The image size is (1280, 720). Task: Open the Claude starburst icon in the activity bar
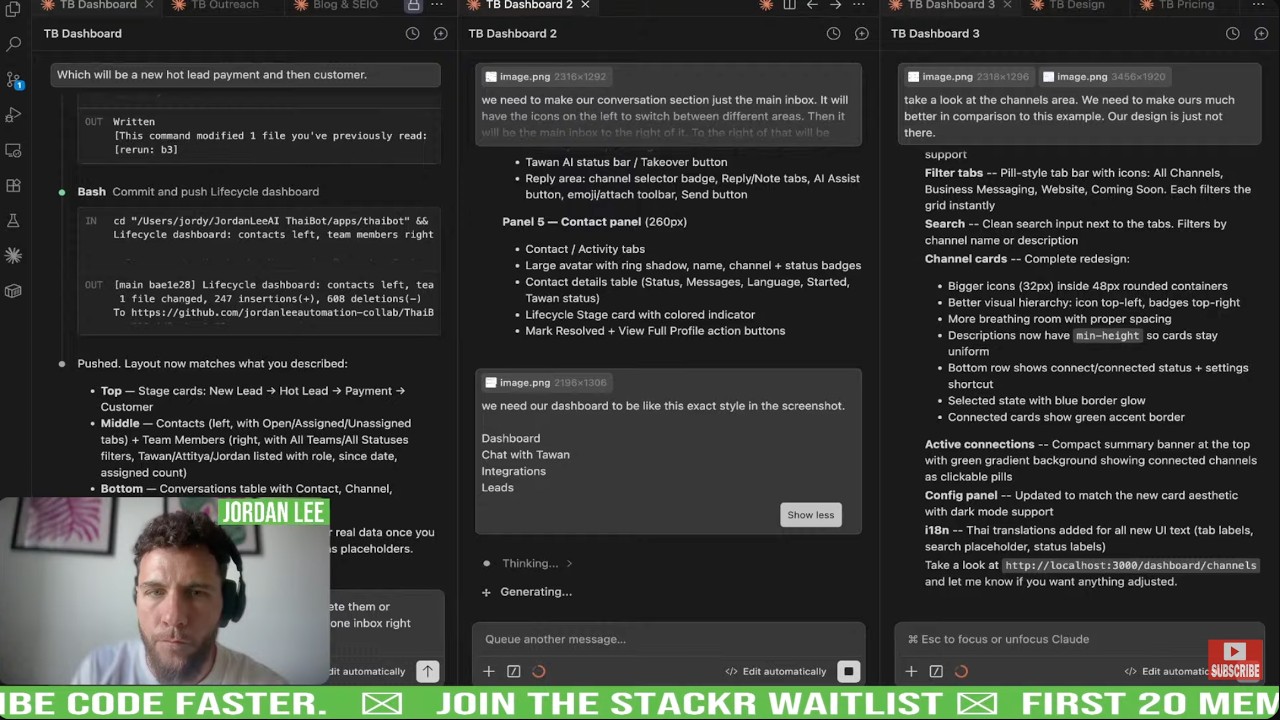click(x=13, y=256)
